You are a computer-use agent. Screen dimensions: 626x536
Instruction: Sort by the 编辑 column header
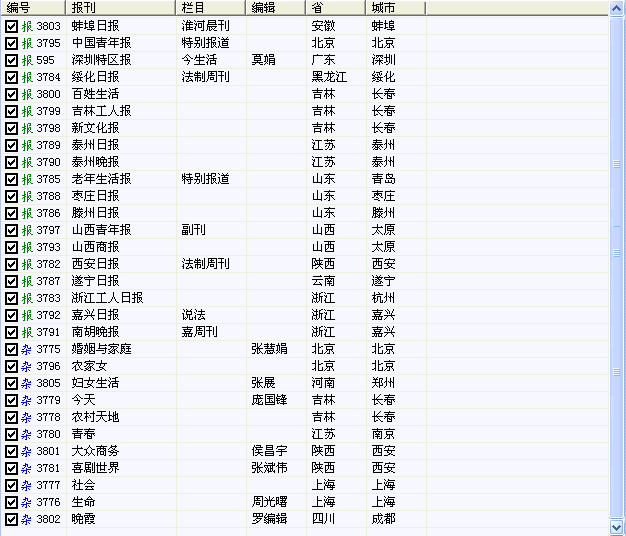275,8
